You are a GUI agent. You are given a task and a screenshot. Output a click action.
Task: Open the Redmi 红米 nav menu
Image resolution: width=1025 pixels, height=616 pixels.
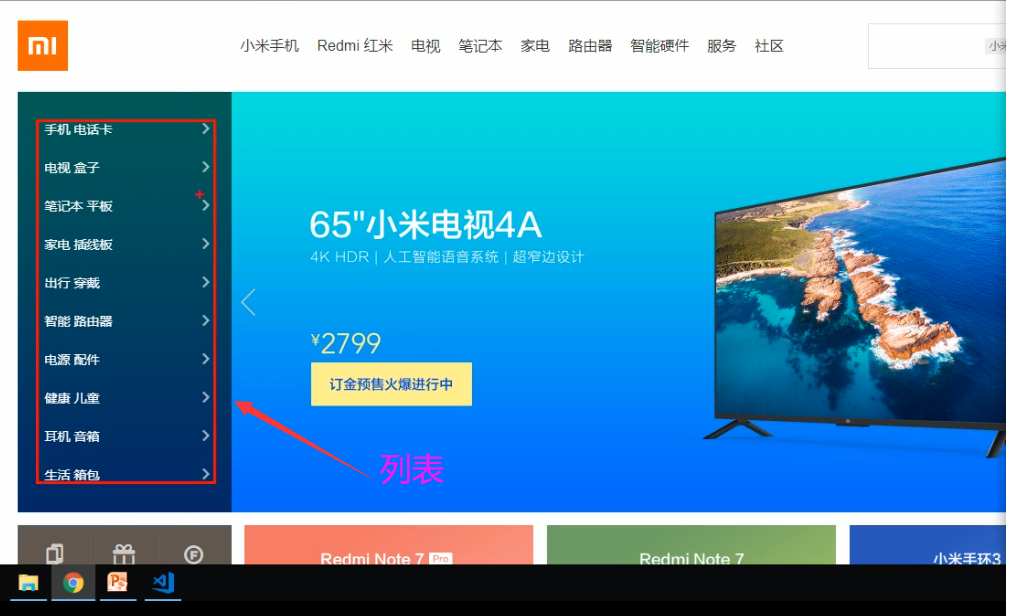click(355, 46)
